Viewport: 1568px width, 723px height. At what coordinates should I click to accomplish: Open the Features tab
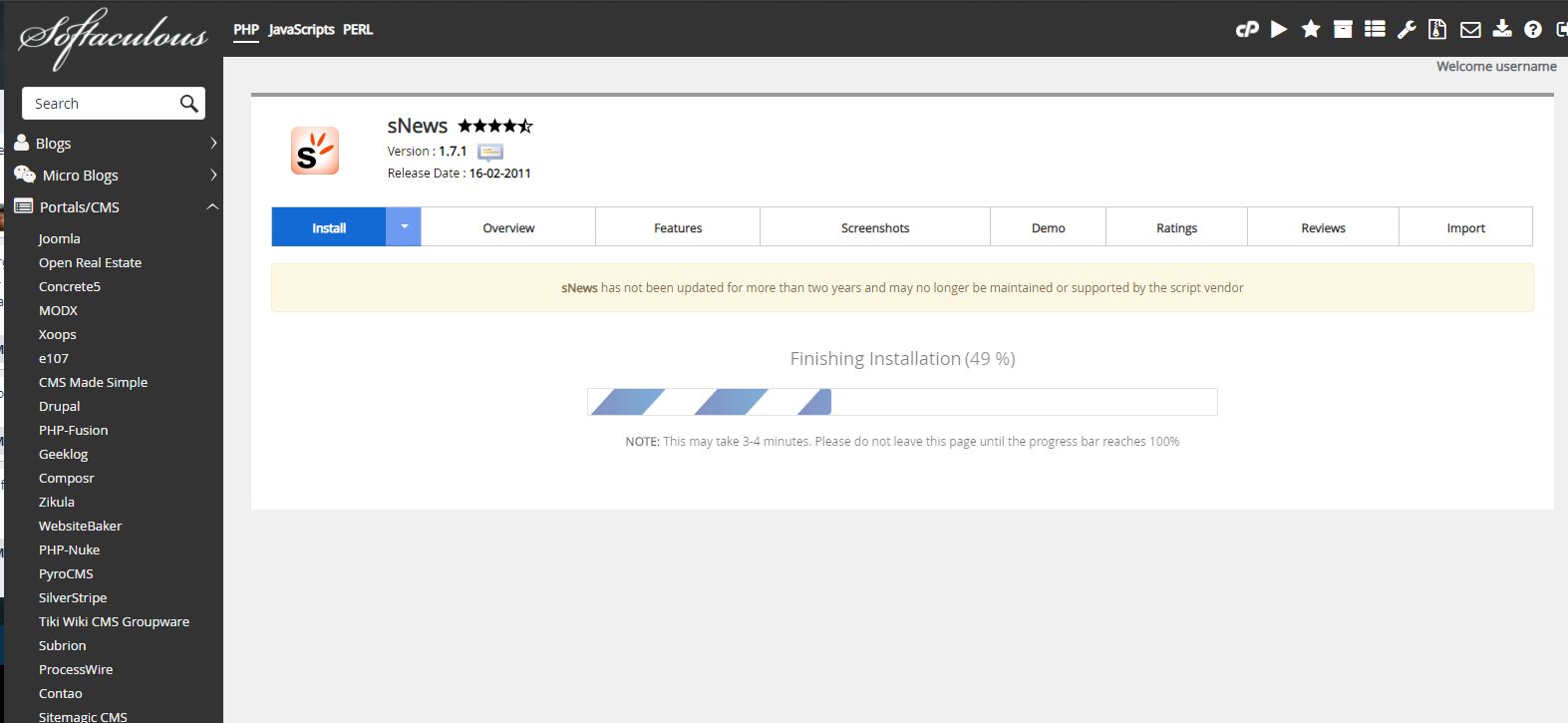(x=678, y=227)
